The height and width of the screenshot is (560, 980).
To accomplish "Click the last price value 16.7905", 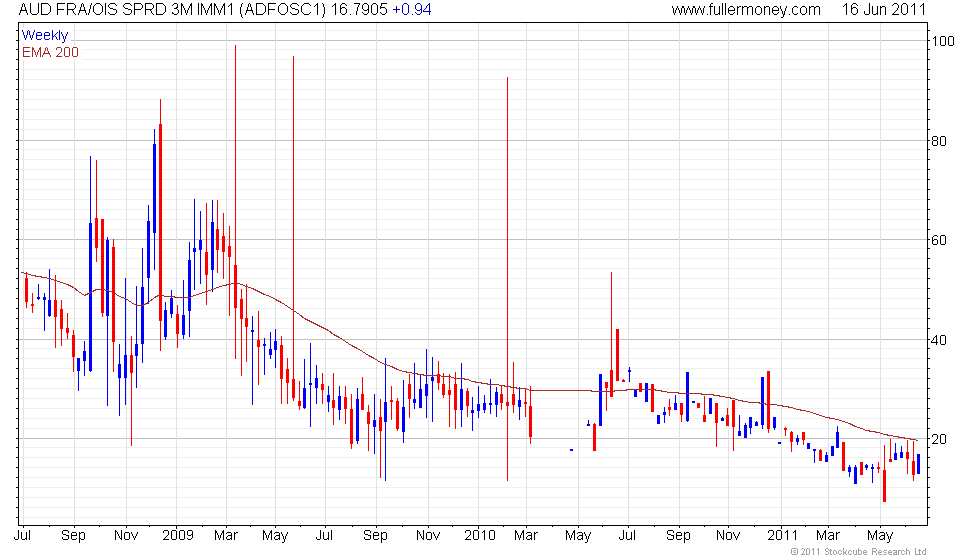I will (x=356, y=10).
